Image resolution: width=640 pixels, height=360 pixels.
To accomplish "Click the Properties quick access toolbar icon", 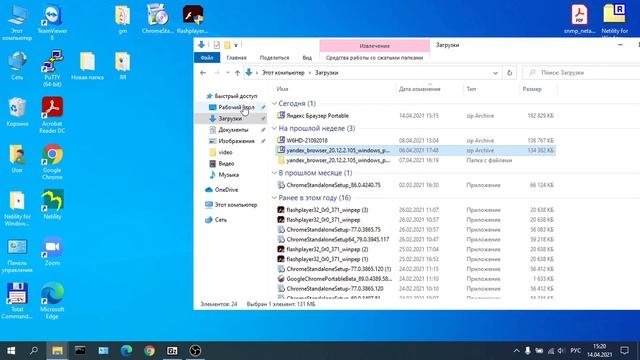I will pyautogui.click(x=217, y=45).
